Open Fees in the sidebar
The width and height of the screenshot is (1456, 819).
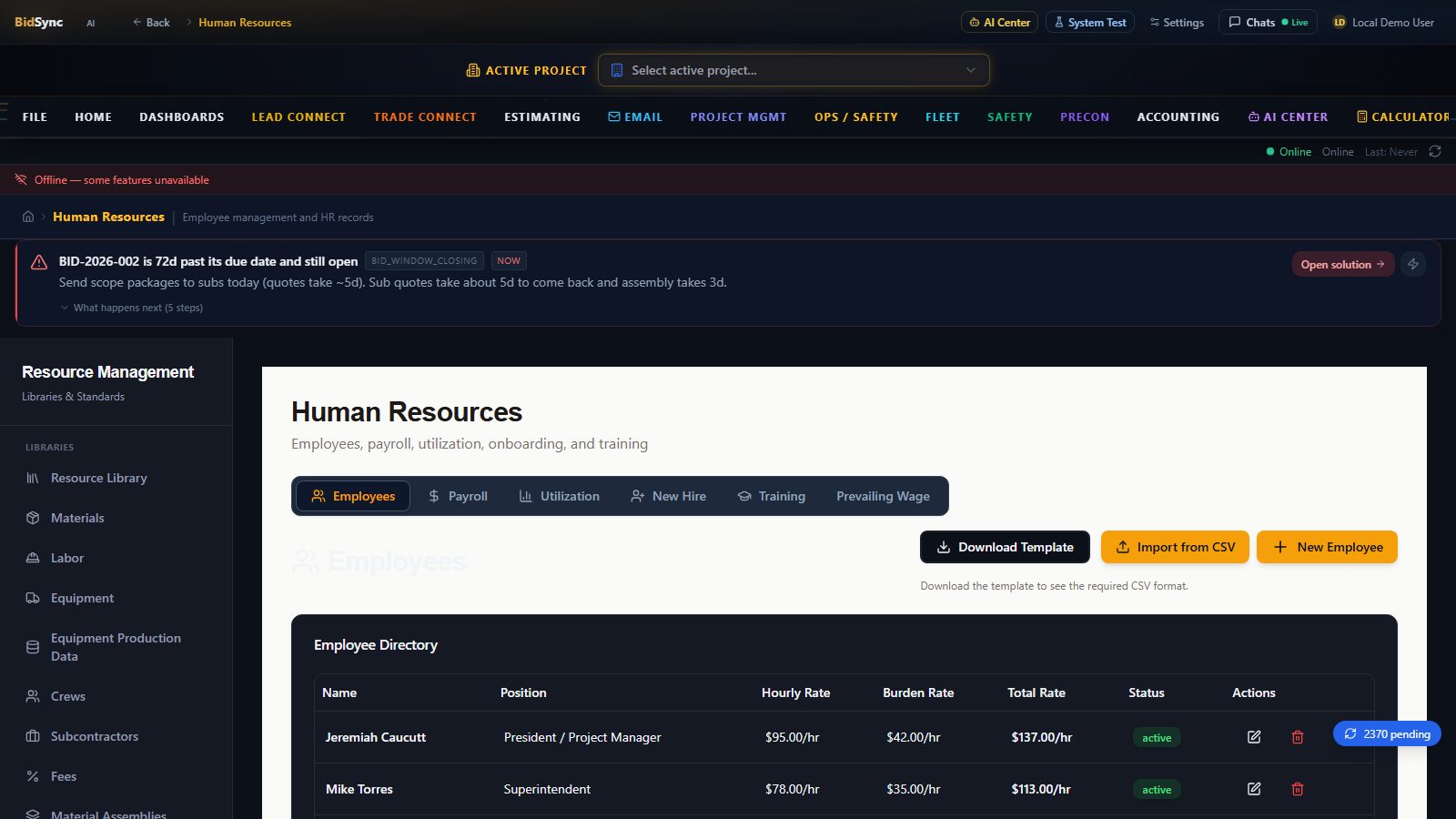[x=116, y=776]
